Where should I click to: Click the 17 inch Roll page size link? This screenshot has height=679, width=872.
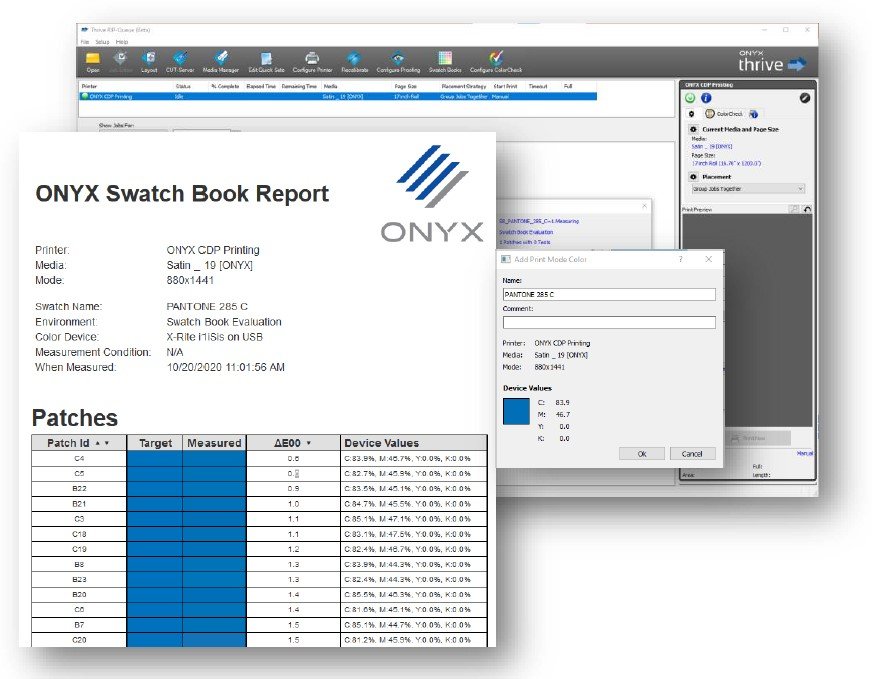(726, 163)
